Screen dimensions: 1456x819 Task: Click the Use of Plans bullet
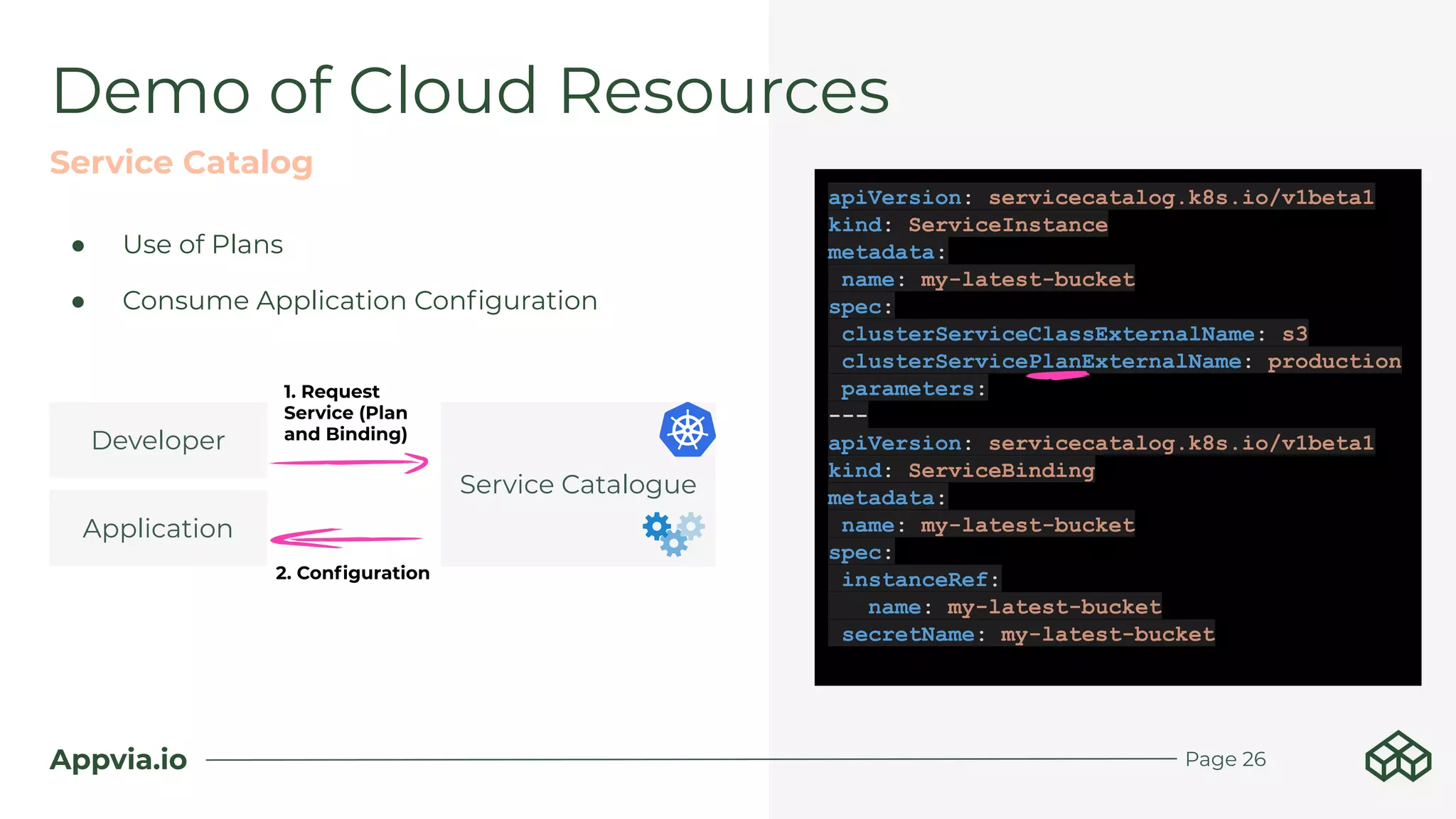(x=203, y=245)
